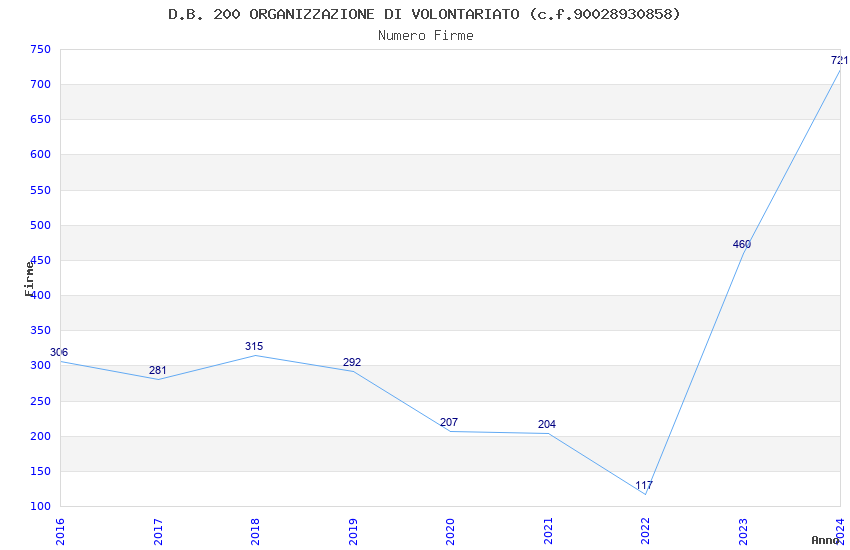Screen dimensions: 850x550
Task: Select the data label 306 for 2016
Action: (59, 352)
